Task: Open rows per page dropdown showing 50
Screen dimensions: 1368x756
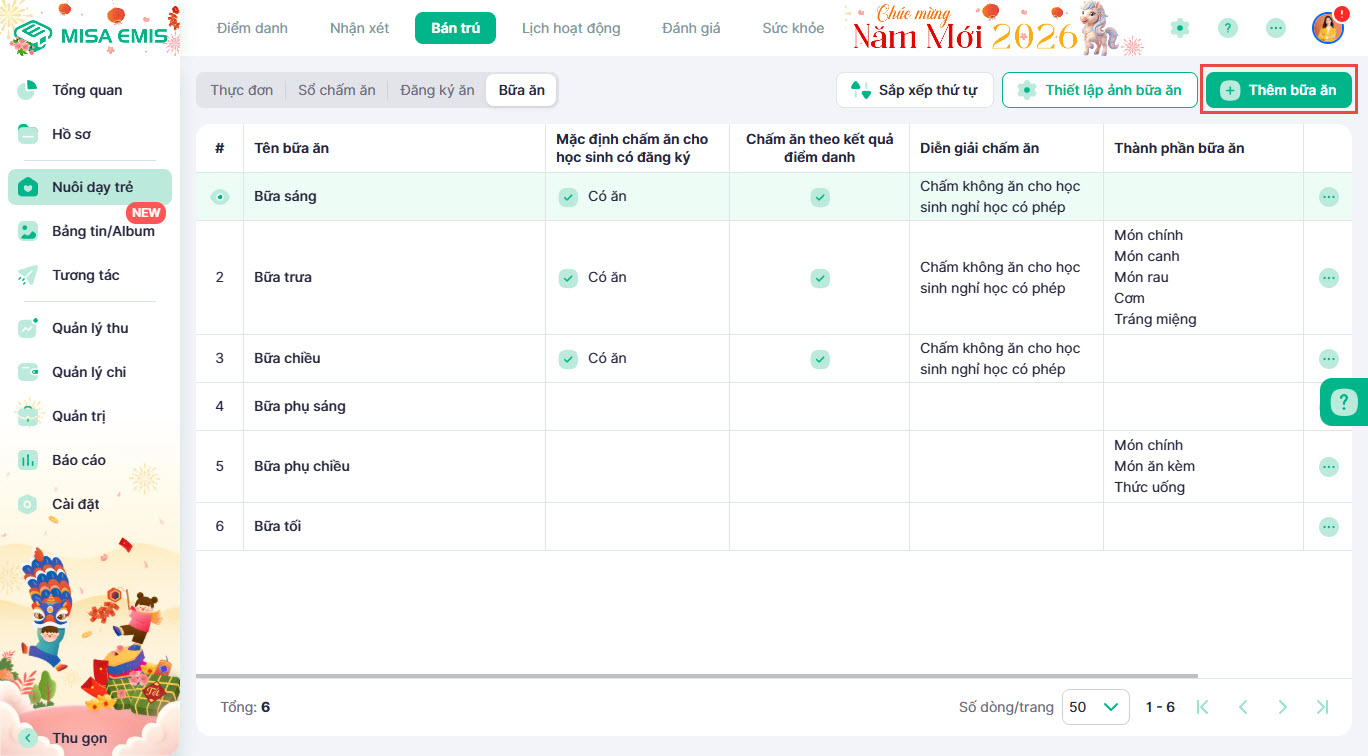Action: tap(1095, 707)
